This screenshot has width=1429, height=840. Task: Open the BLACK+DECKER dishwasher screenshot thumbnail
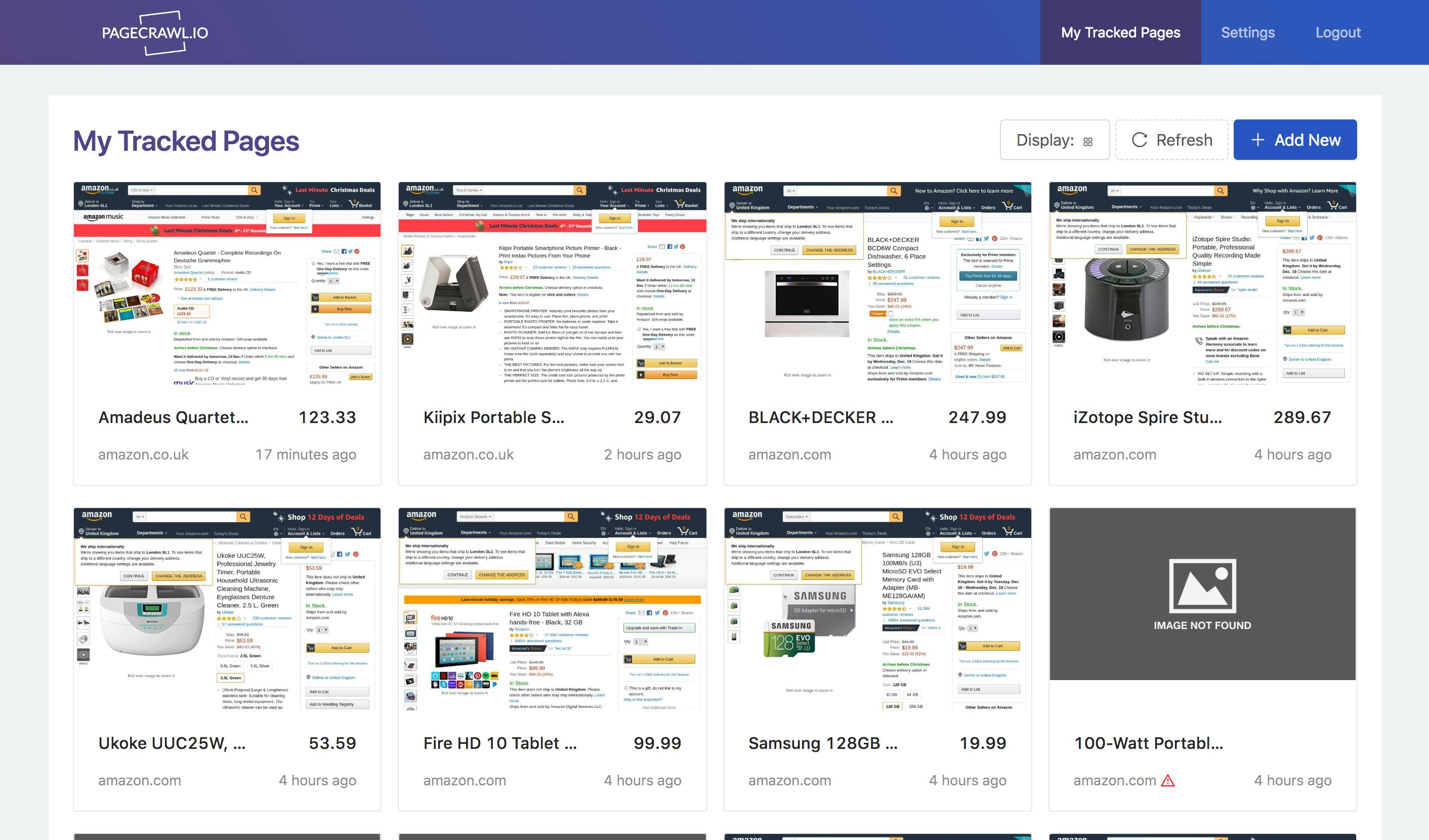pos(878,283)
